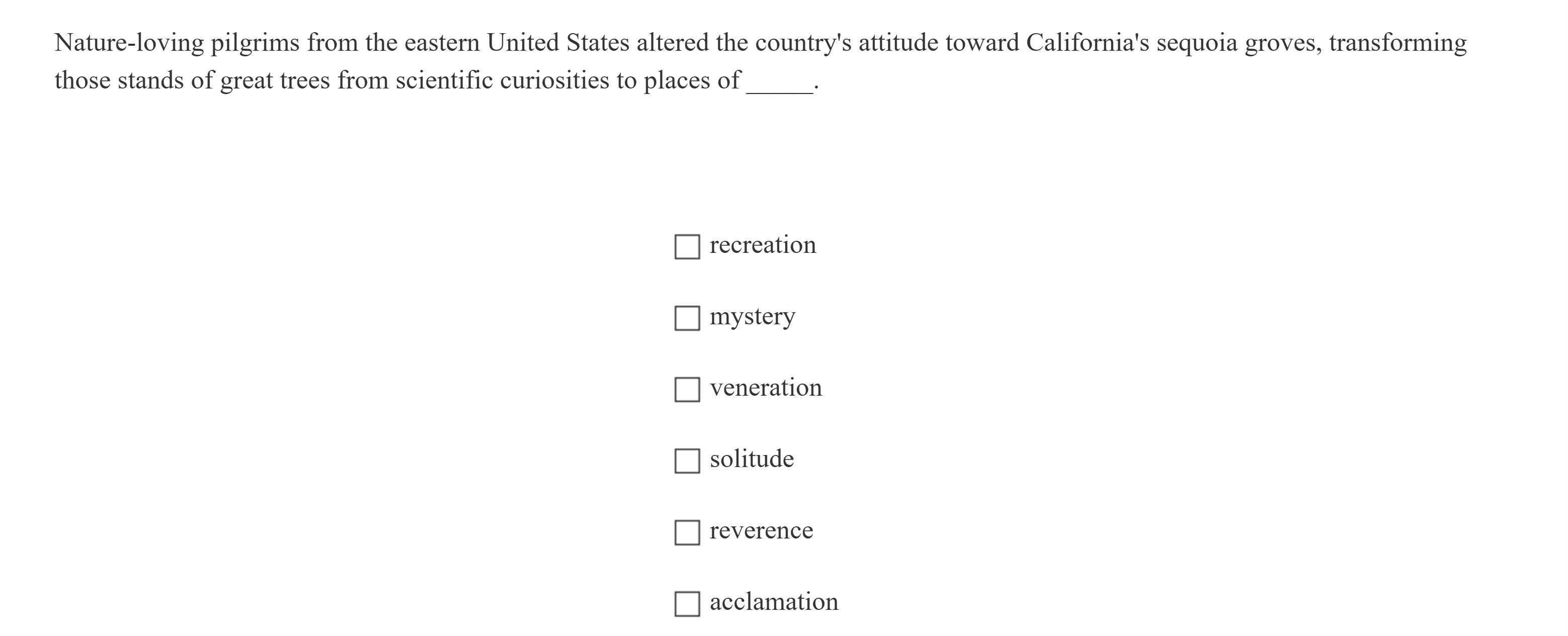Click the words "sequoia groves"
1568x636 pixels.
click(1239, 43)
